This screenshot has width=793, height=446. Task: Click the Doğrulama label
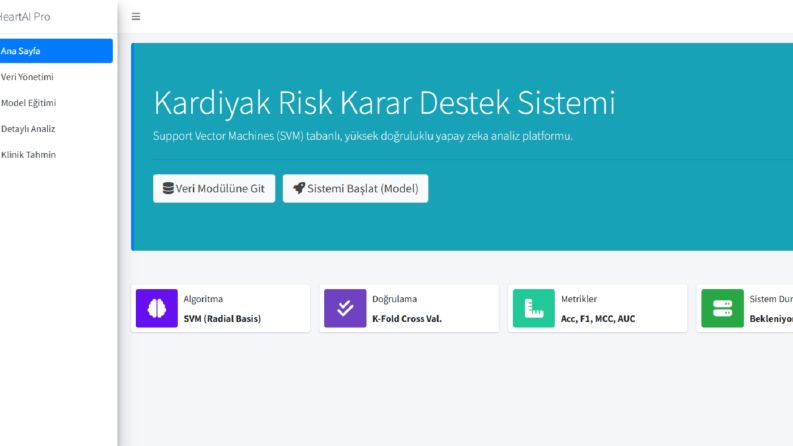pyautogui.click(x=394, y=299)
